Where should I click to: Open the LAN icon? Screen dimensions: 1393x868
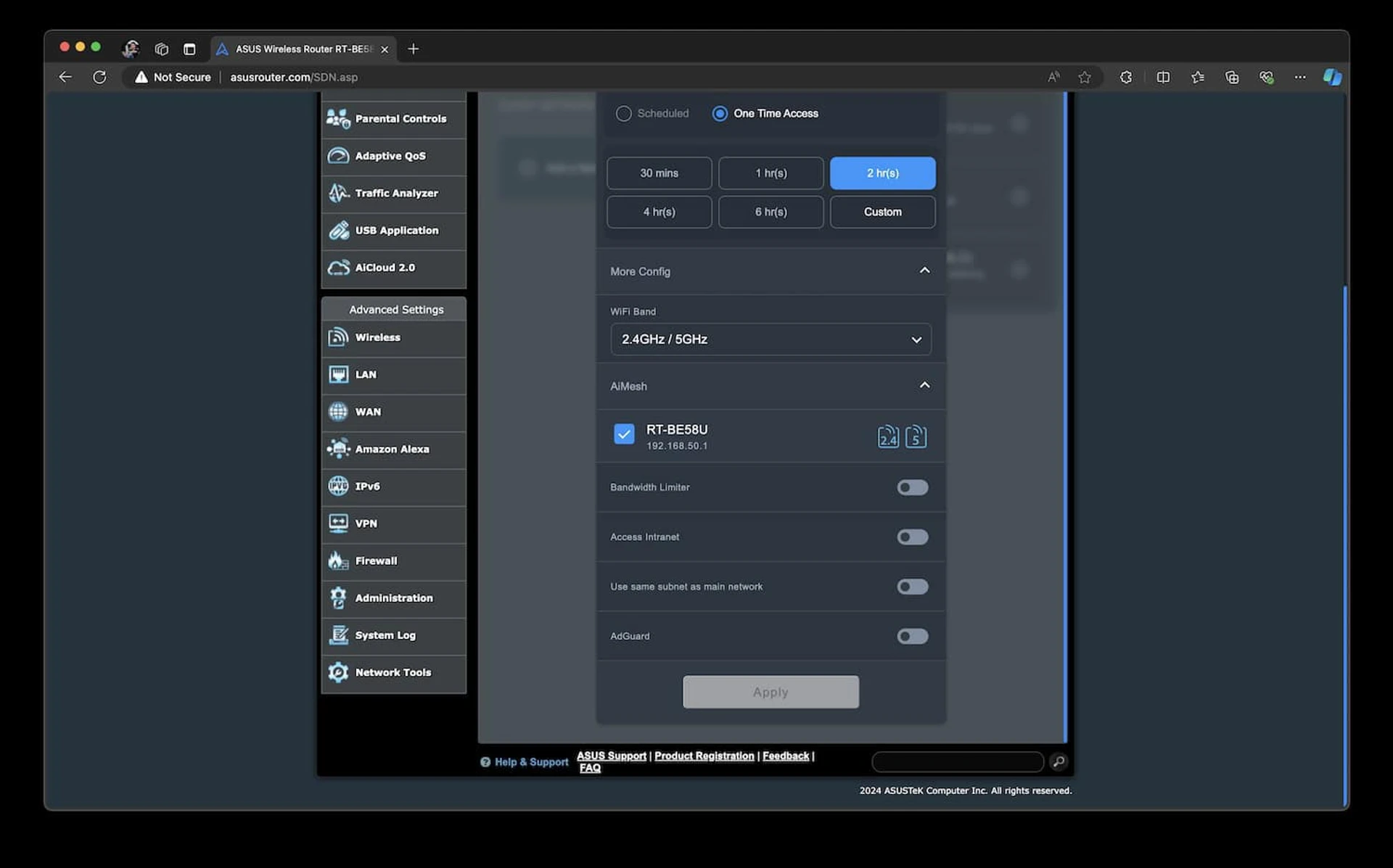[338, 374]
